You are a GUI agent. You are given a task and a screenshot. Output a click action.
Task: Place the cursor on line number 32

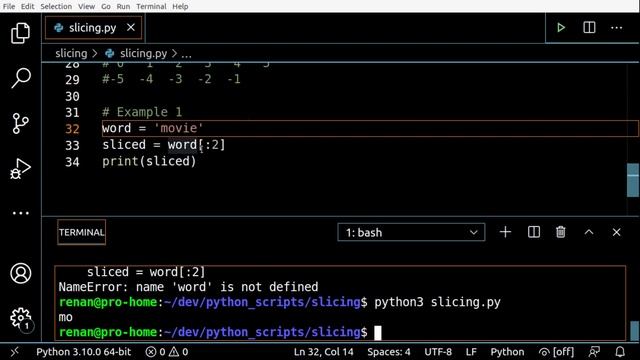72,129
